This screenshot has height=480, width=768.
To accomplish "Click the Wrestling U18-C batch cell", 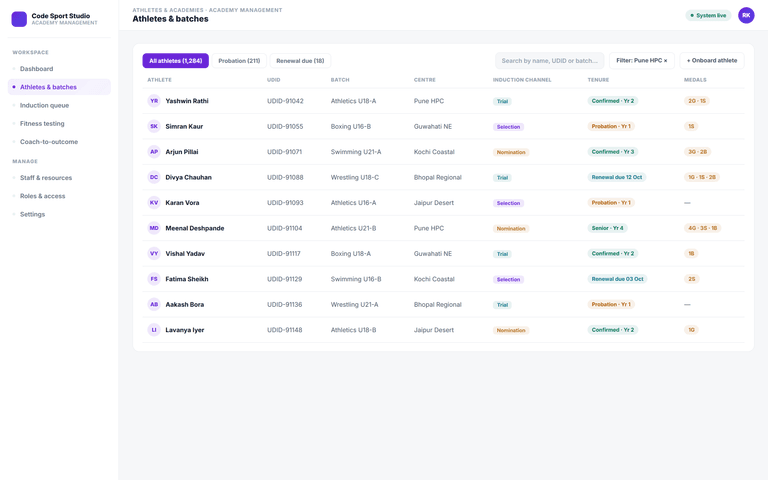I will coord(355,177).
